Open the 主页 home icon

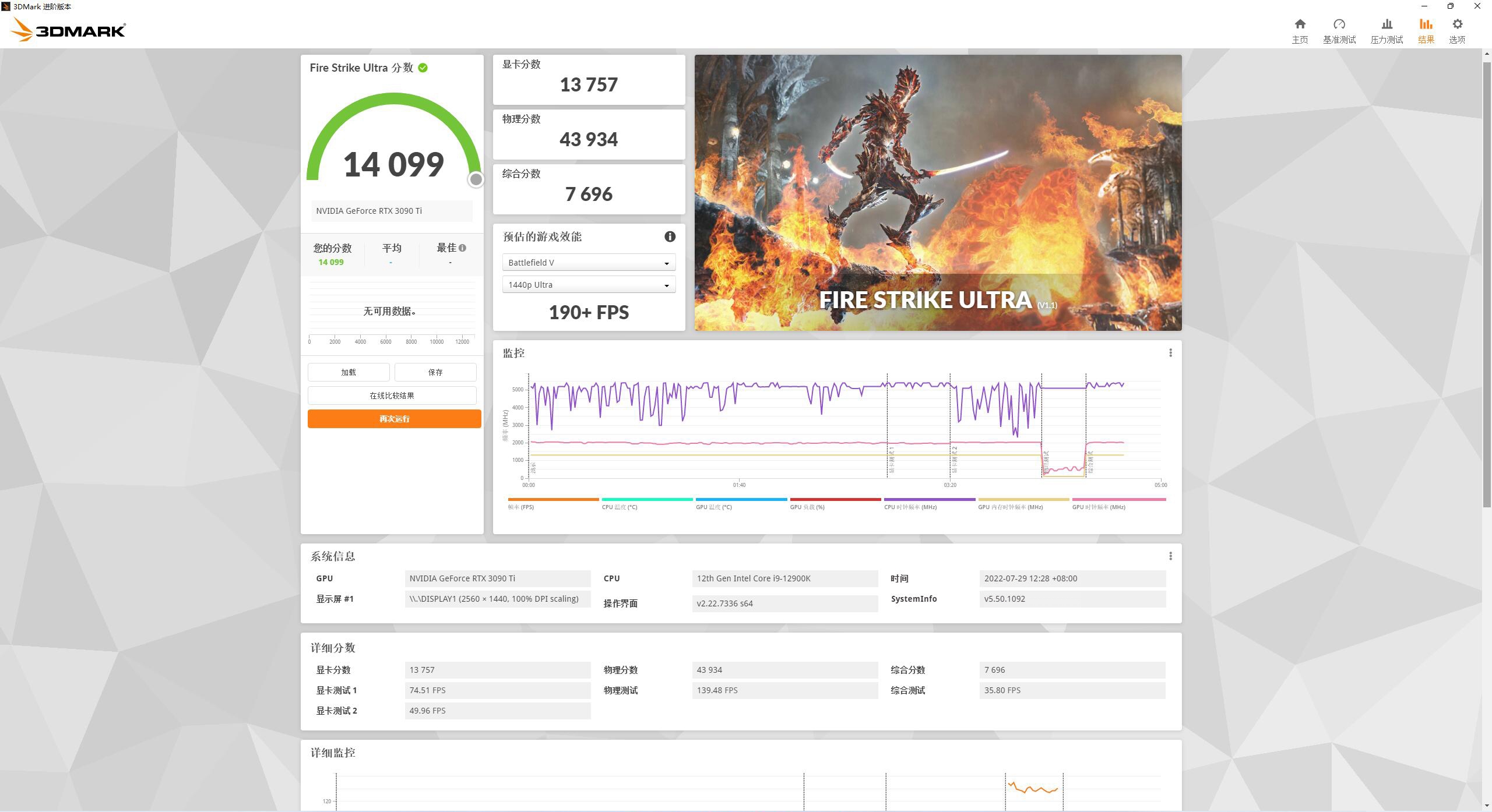[1299, 29]
